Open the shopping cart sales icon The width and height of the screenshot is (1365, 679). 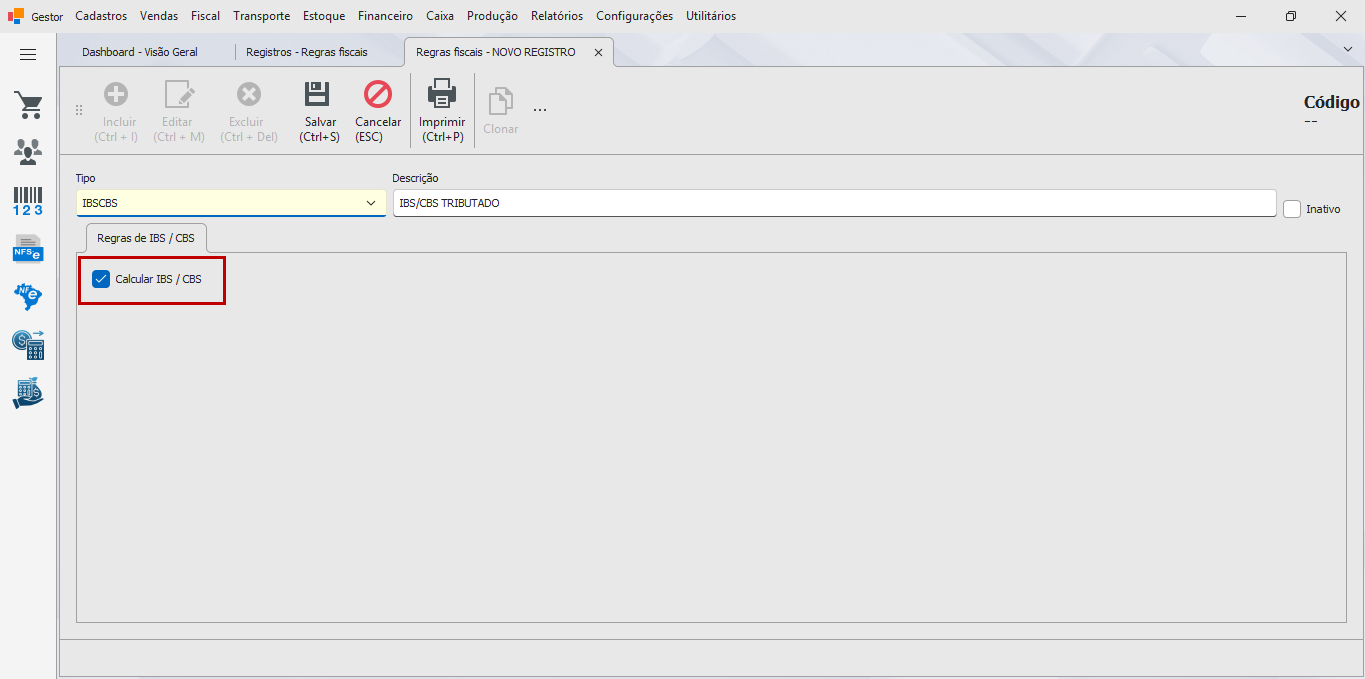28,105
